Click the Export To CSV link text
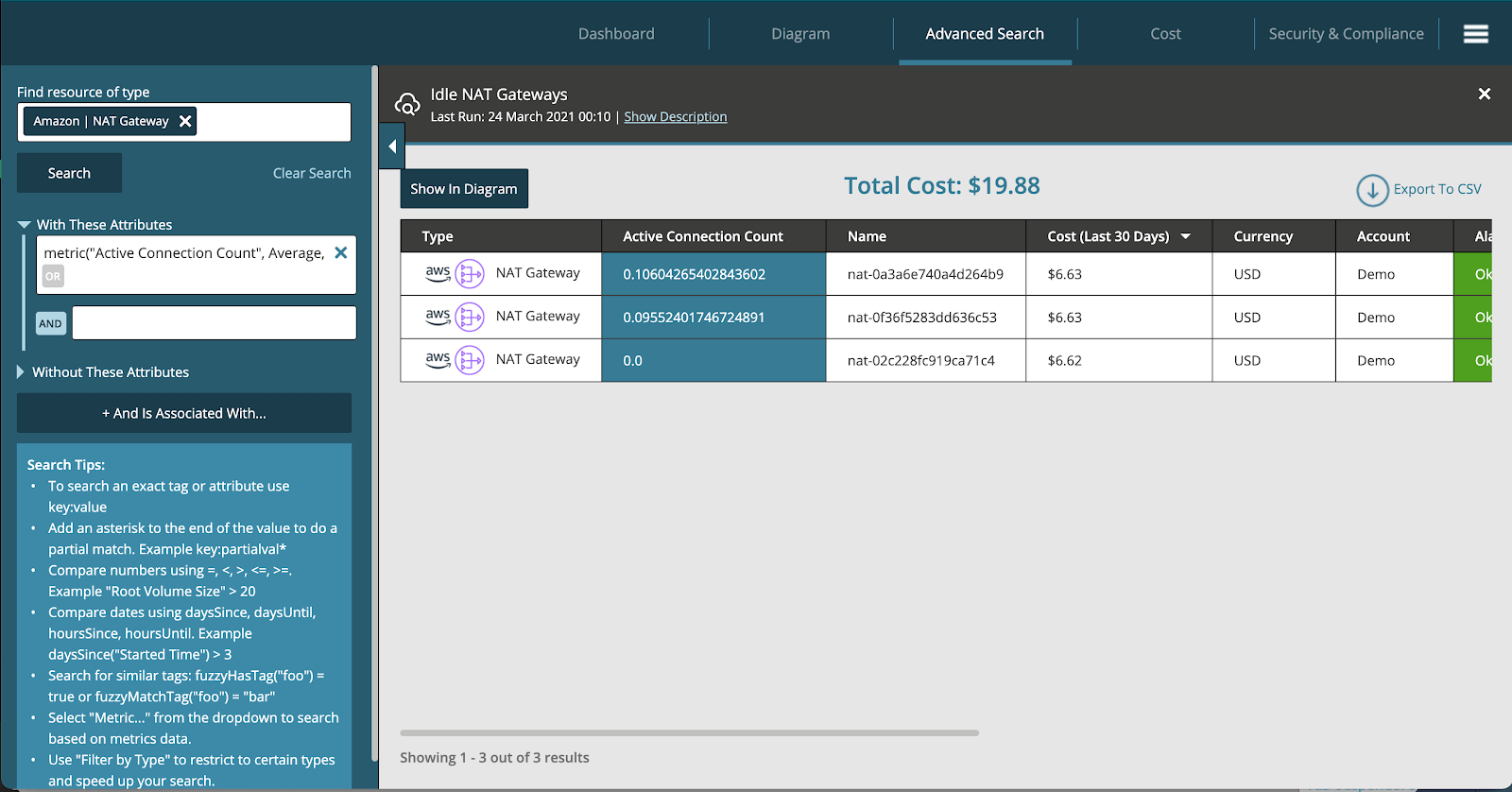Screen dimensions: 1512x792 [1437, 189]
